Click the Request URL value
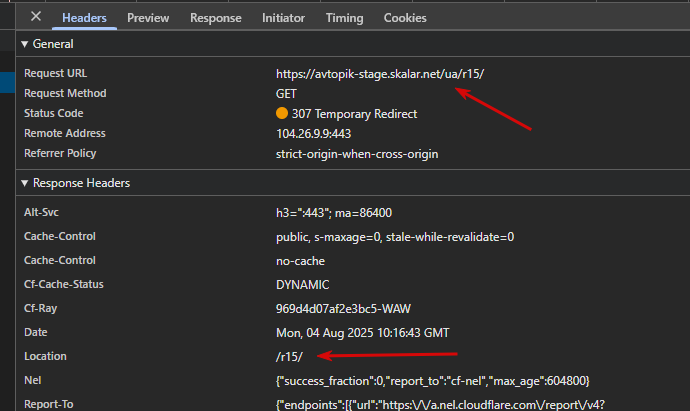 [380, 74]
